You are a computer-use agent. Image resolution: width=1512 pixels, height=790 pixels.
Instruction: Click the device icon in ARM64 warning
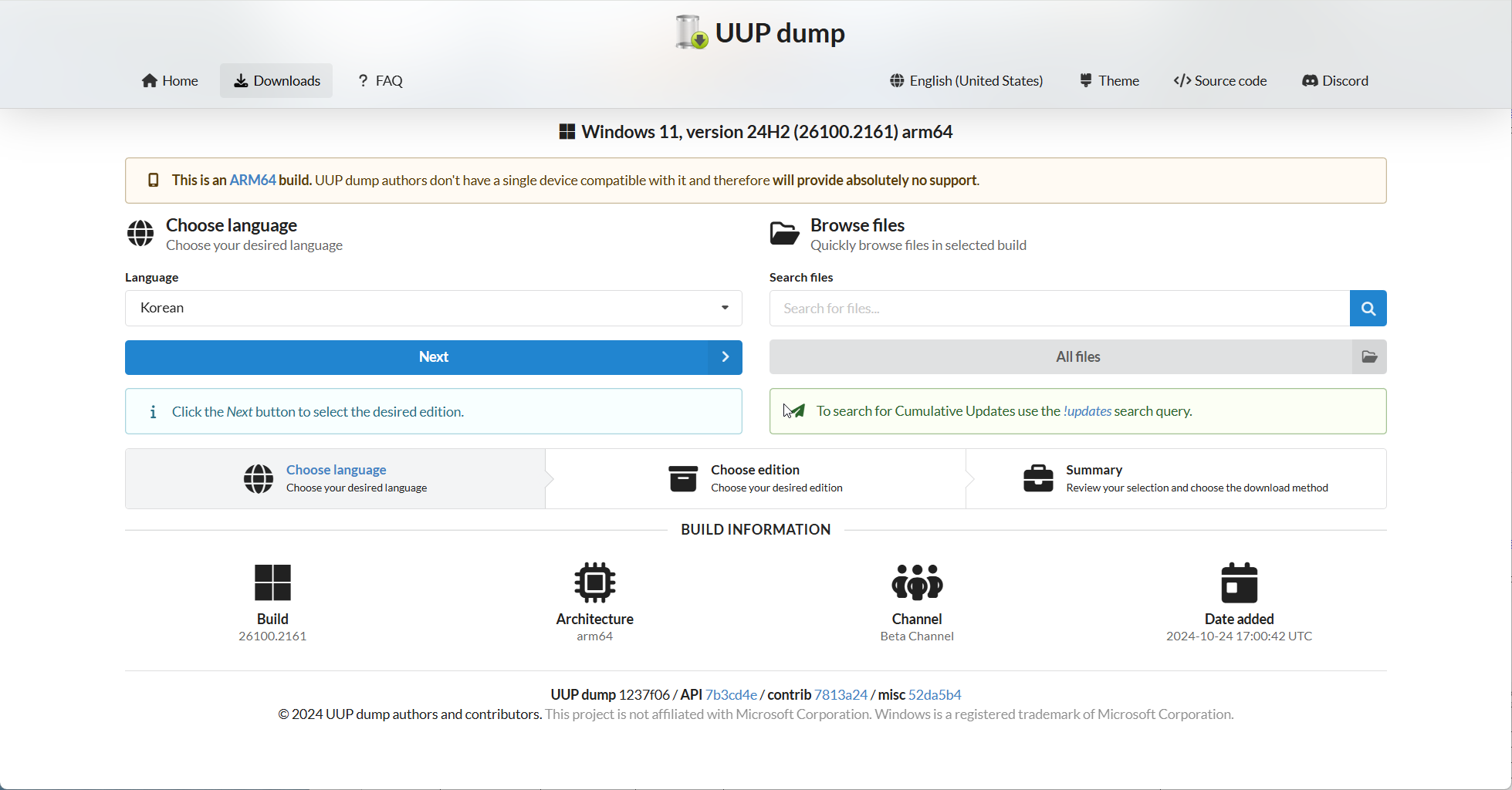pyautogui.click(x=154, y=181)
